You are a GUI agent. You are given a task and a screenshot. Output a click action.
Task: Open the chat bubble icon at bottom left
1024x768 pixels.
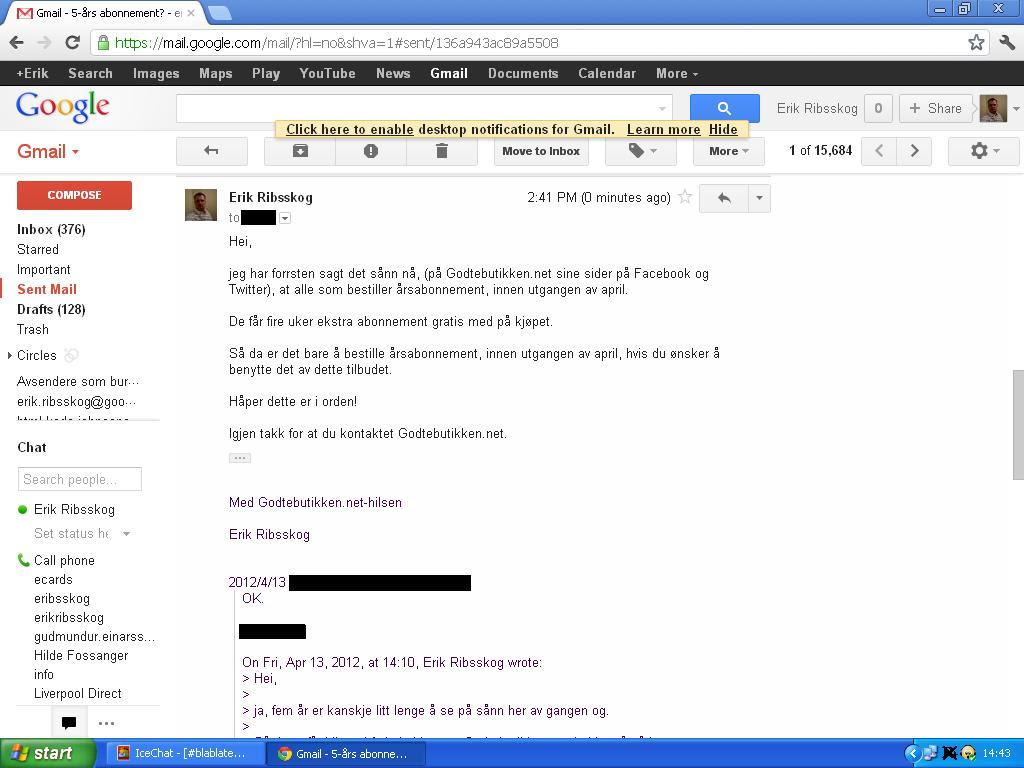tap(69, 722)
